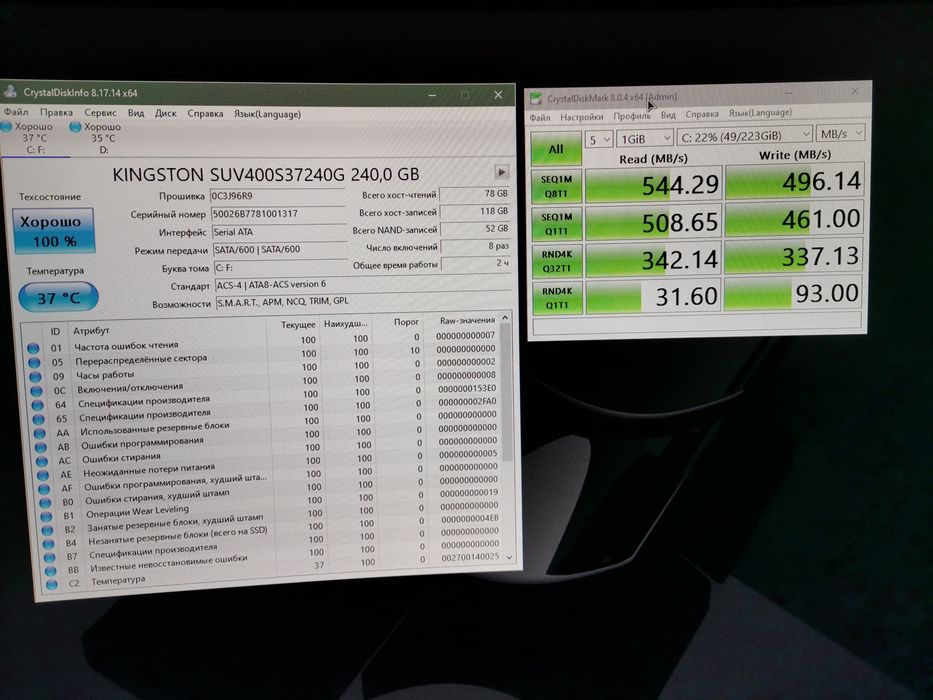
Task: Click status icon for attribute B0
Action: tap(46, 503)
